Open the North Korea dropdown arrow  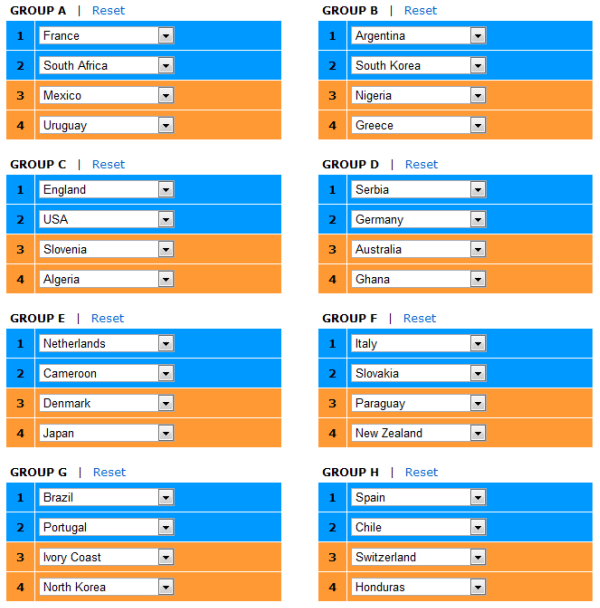[166, 587]
